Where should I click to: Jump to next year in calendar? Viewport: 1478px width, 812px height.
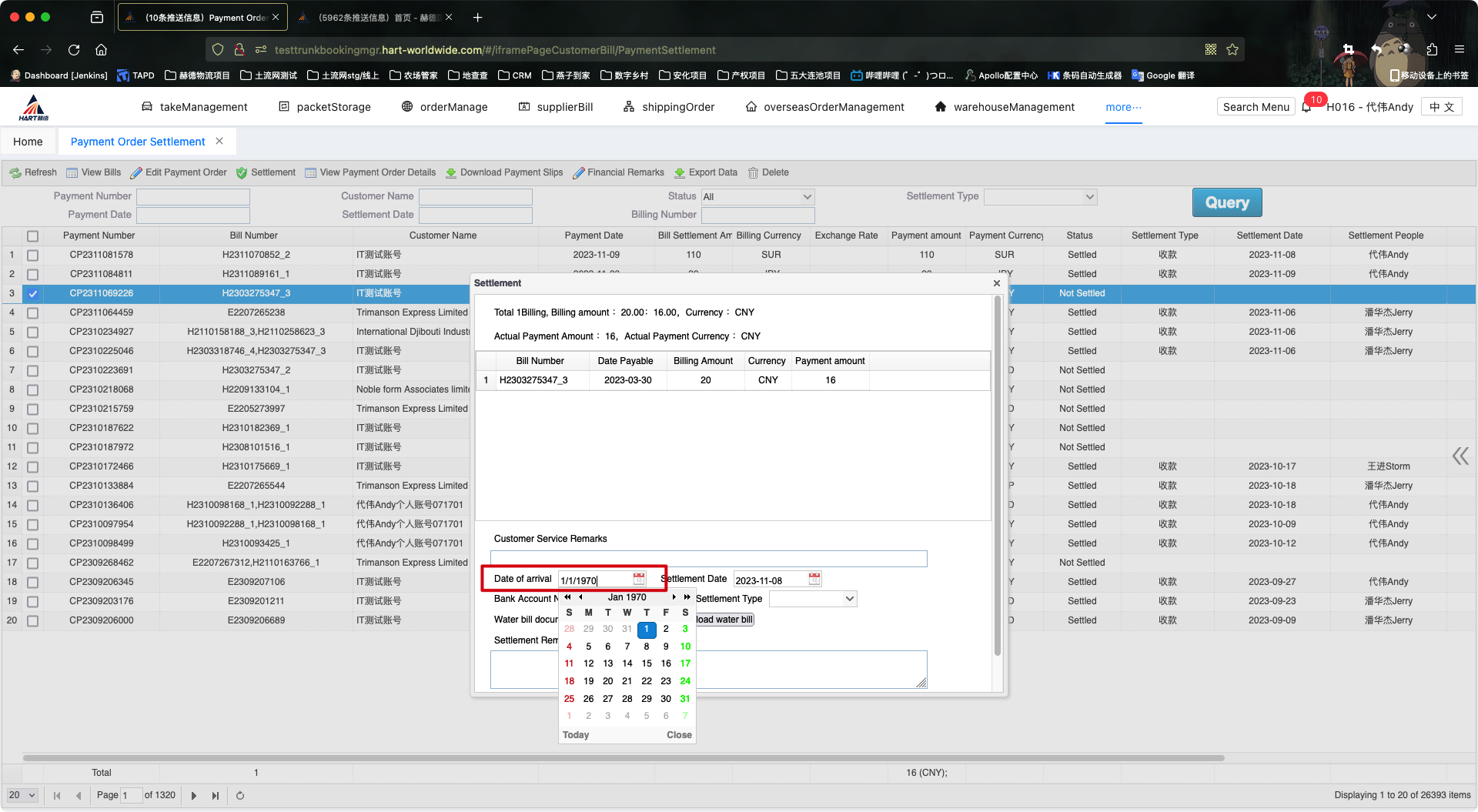click(687, 597)
